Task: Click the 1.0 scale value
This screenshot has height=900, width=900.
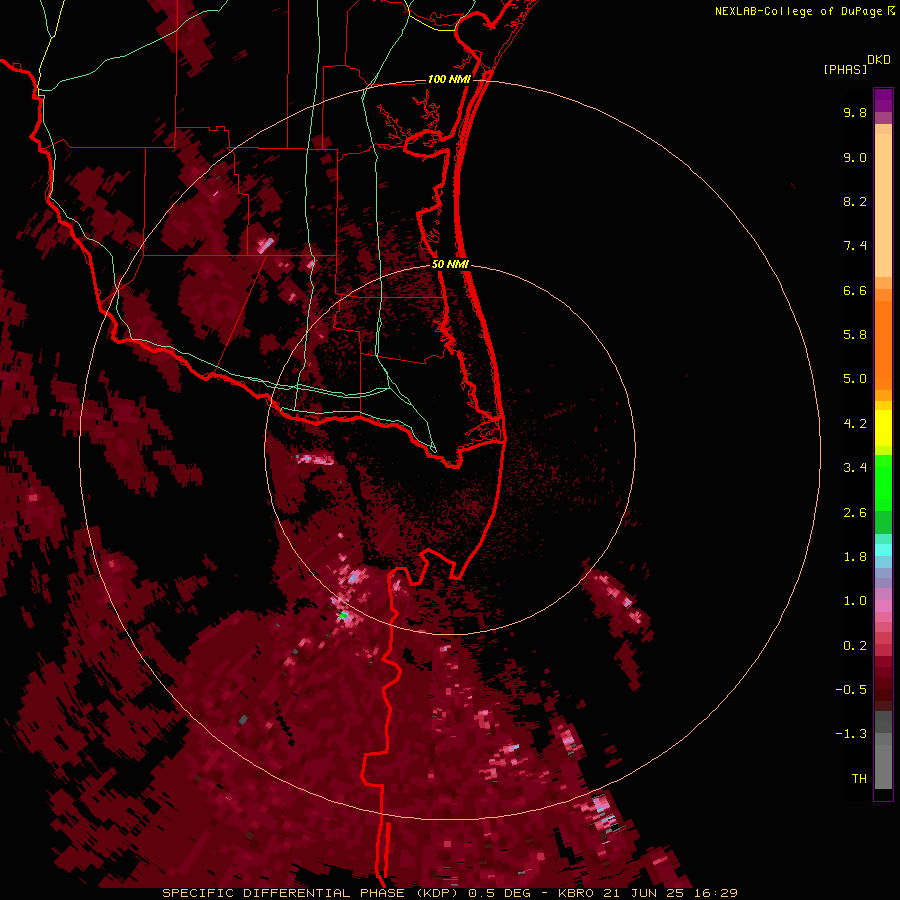Action: pos(855,601)
